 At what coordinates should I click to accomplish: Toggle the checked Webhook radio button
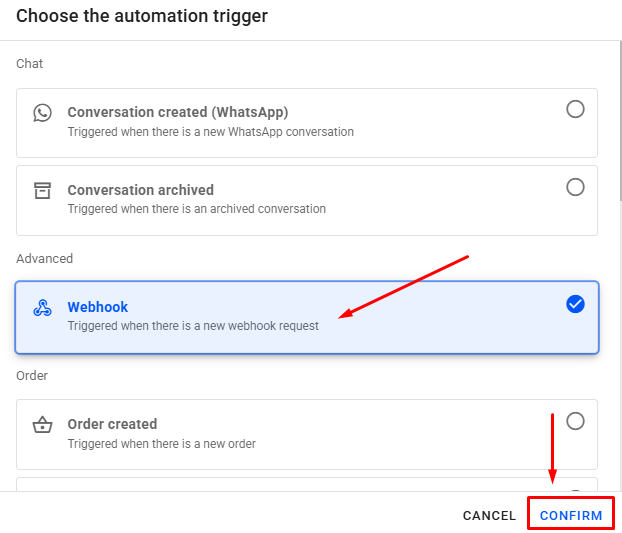pos(575,304)
